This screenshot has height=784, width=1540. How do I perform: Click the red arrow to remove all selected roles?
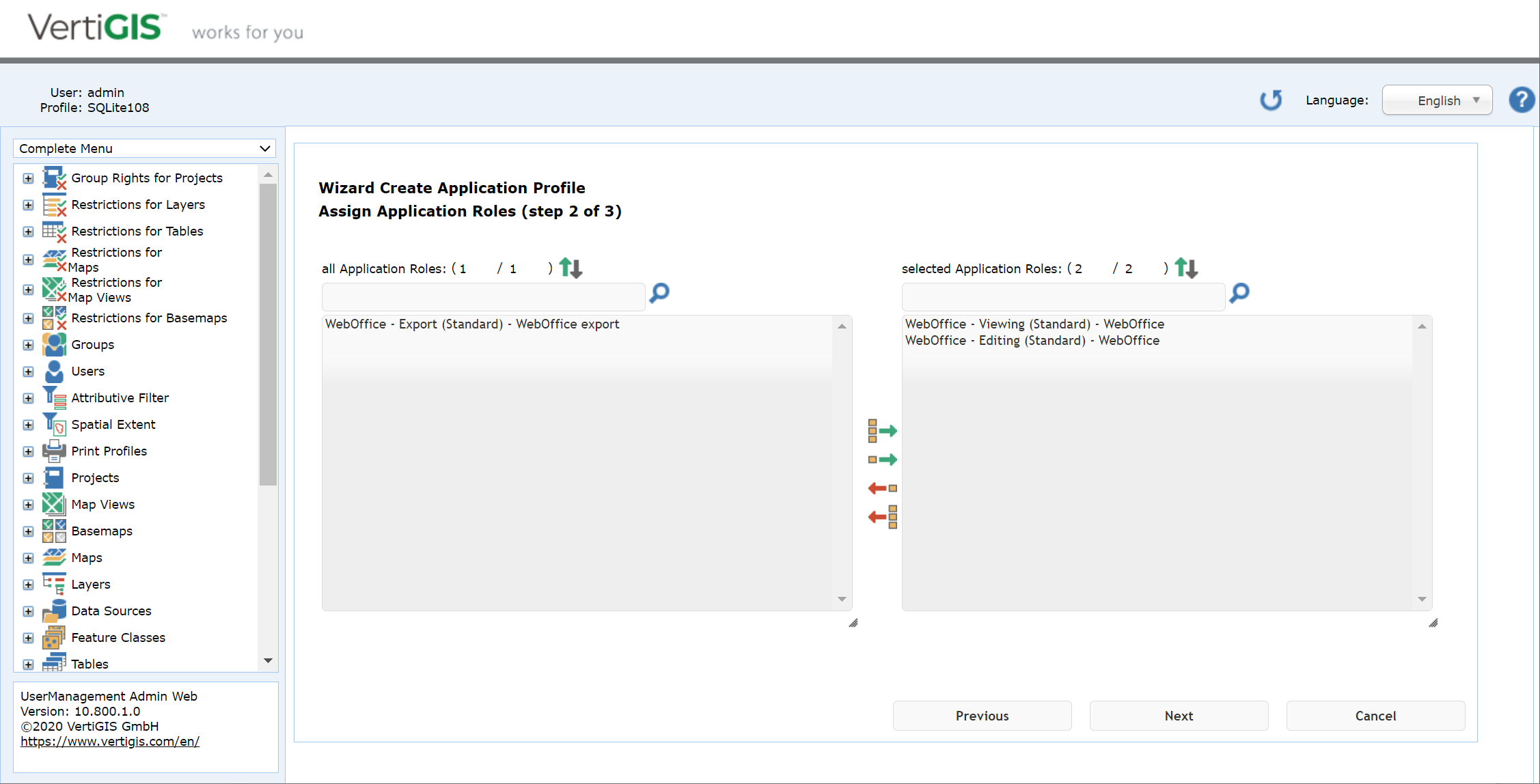tap(882, 516)
